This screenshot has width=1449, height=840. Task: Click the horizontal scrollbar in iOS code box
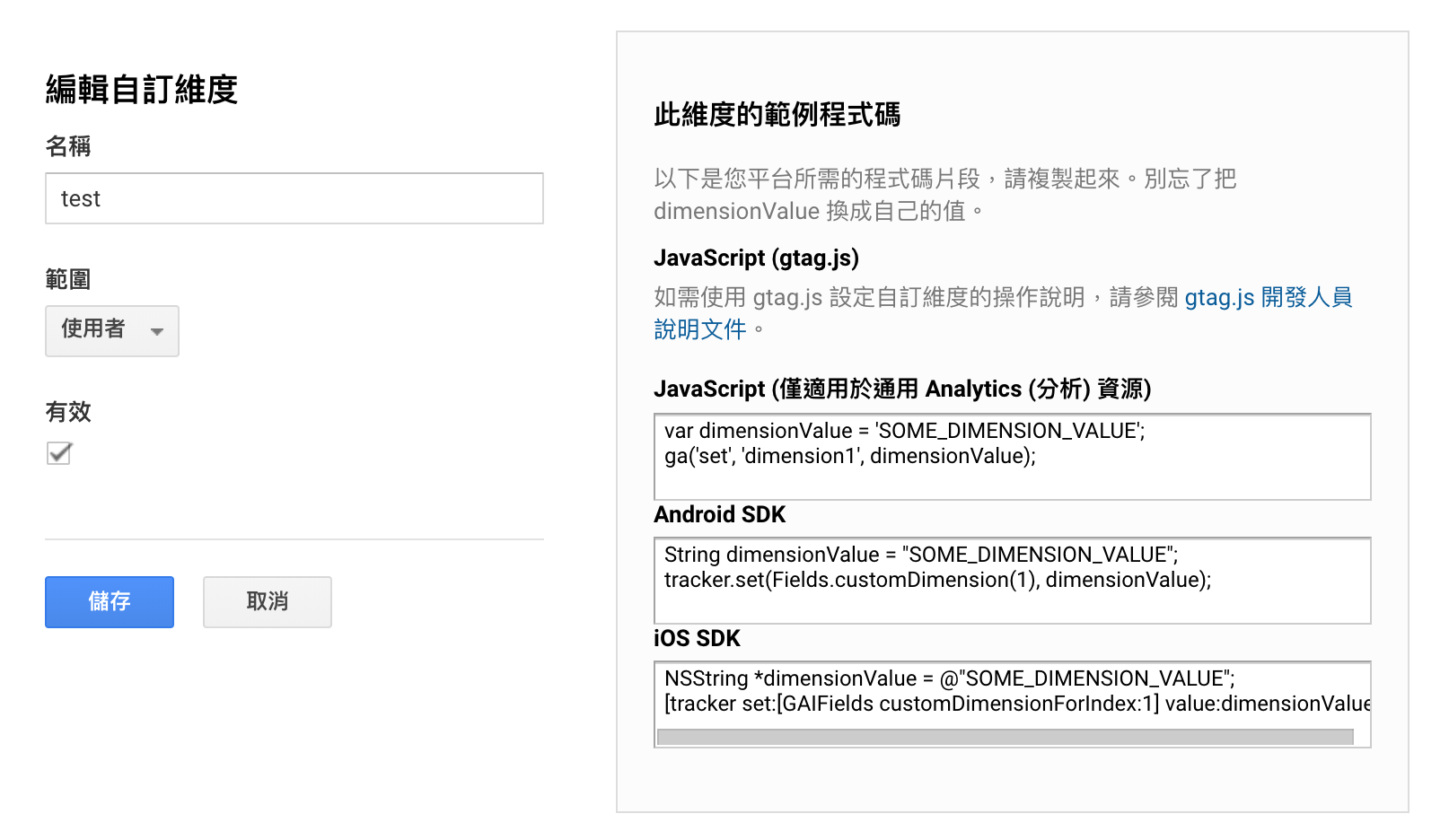click(1004, 737)
